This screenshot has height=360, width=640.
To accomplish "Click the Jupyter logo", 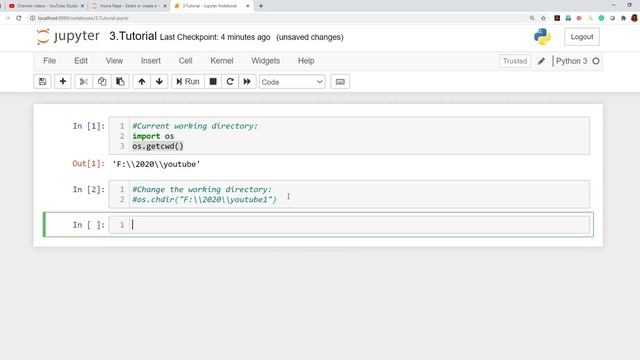I will pyautogui.click(x=68, y=37).
